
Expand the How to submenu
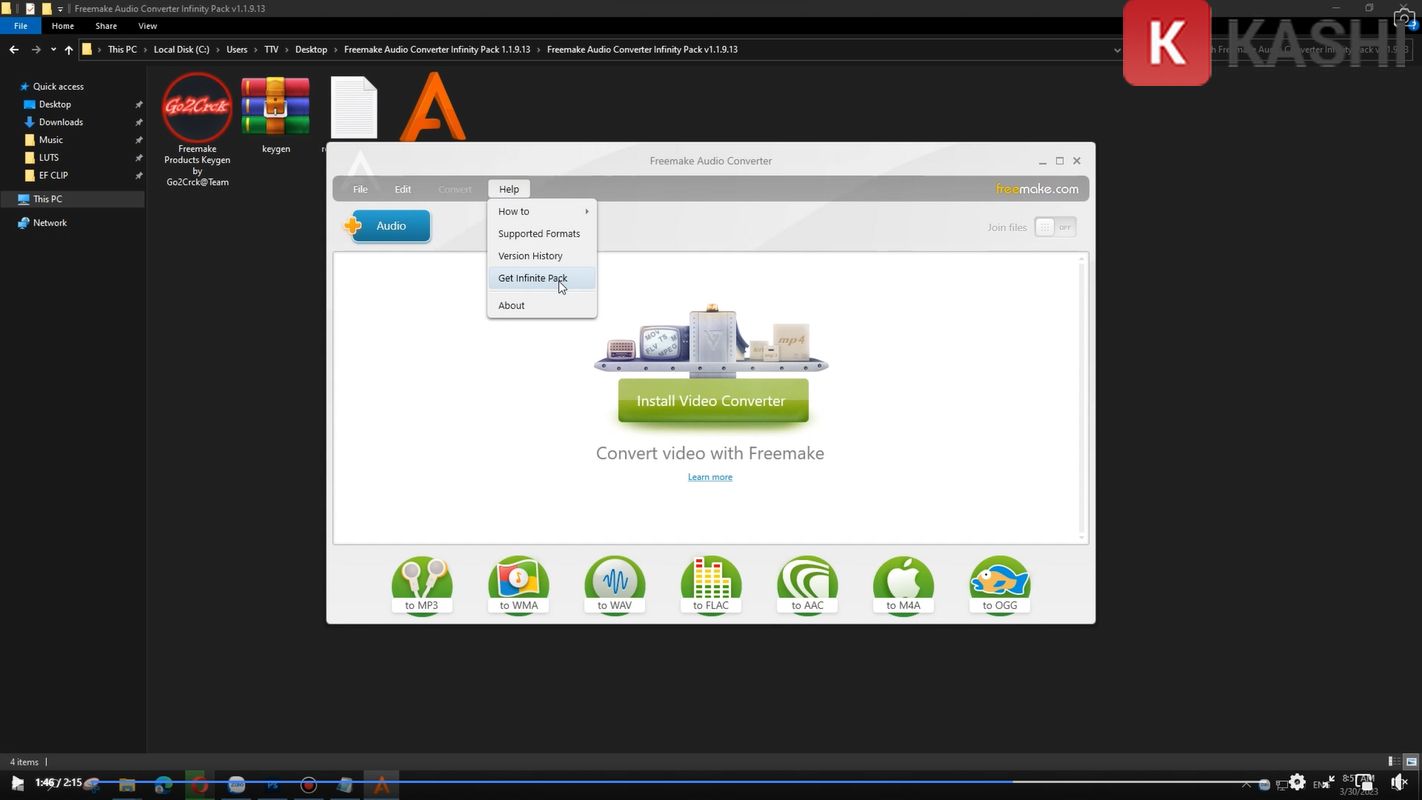[541, 211]
